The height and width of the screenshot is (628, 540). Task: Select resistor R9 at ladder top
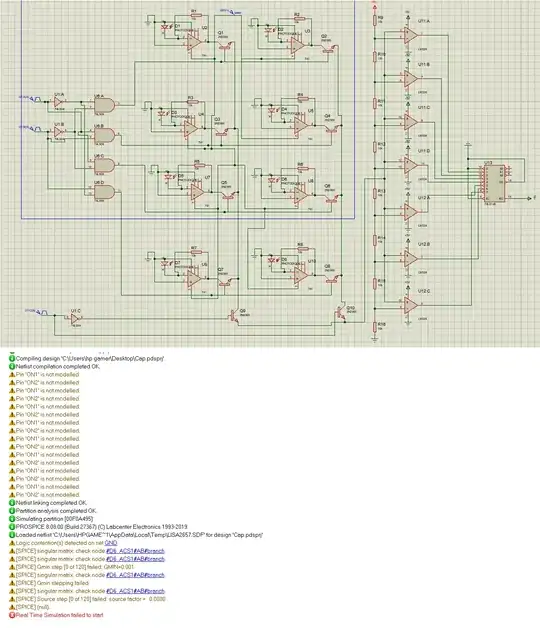[x=375, y=20]
